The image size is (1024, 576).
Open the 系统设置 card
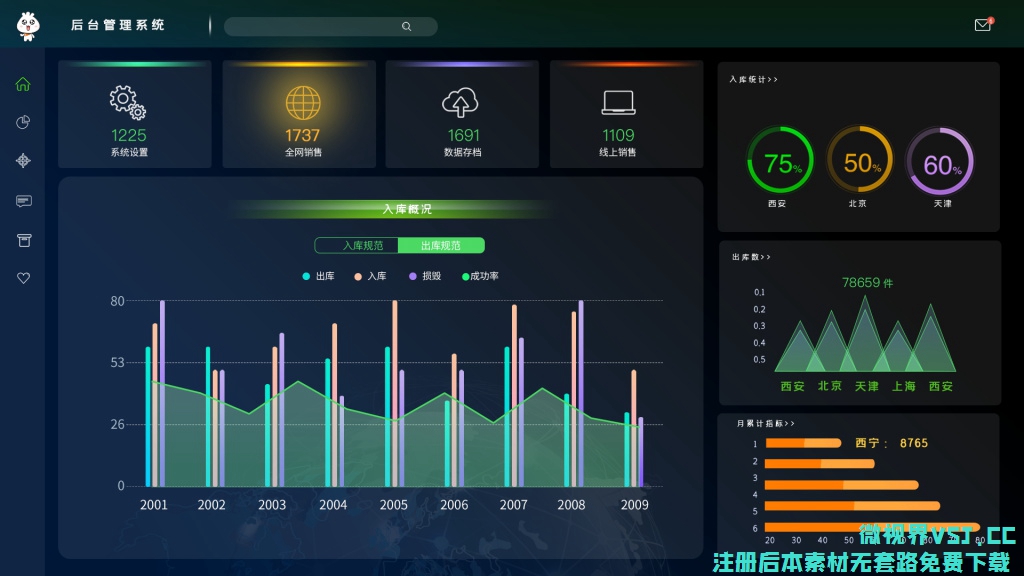point(129,115)
